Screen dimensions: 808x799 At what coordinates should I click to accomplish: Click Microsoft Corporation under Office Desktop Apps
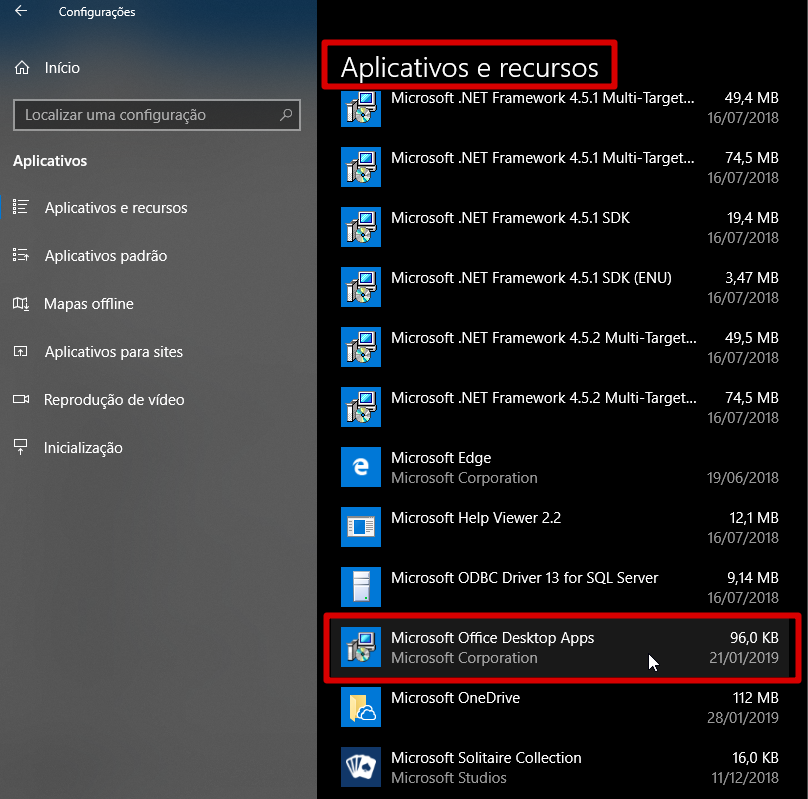(x=464, y=658)
